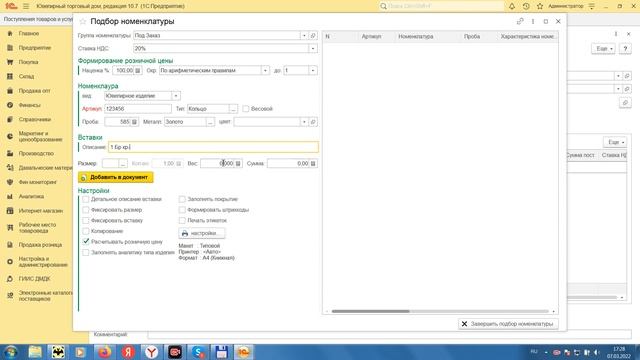Open Склад section in sidebar
Screen dimensions: 640x360
point(26,76)
